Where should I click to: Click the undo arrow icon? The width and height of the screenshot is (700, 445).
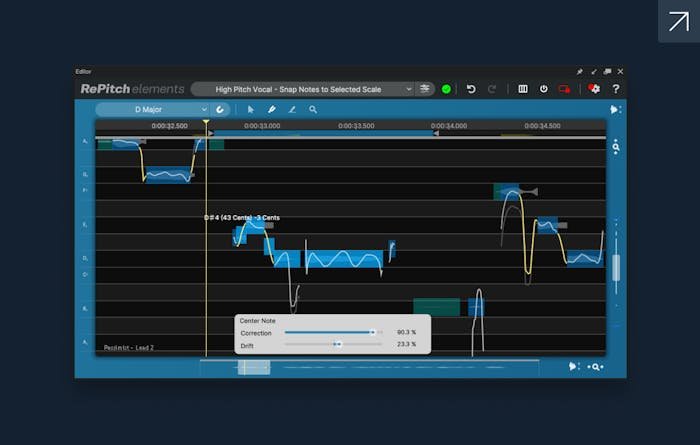coord(471,89)
